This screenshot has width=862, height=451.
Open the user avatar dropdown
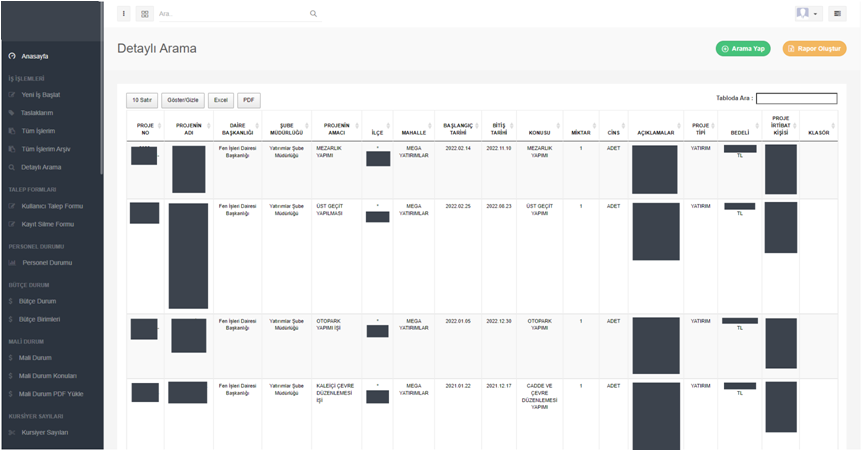[x=807, y=14]
